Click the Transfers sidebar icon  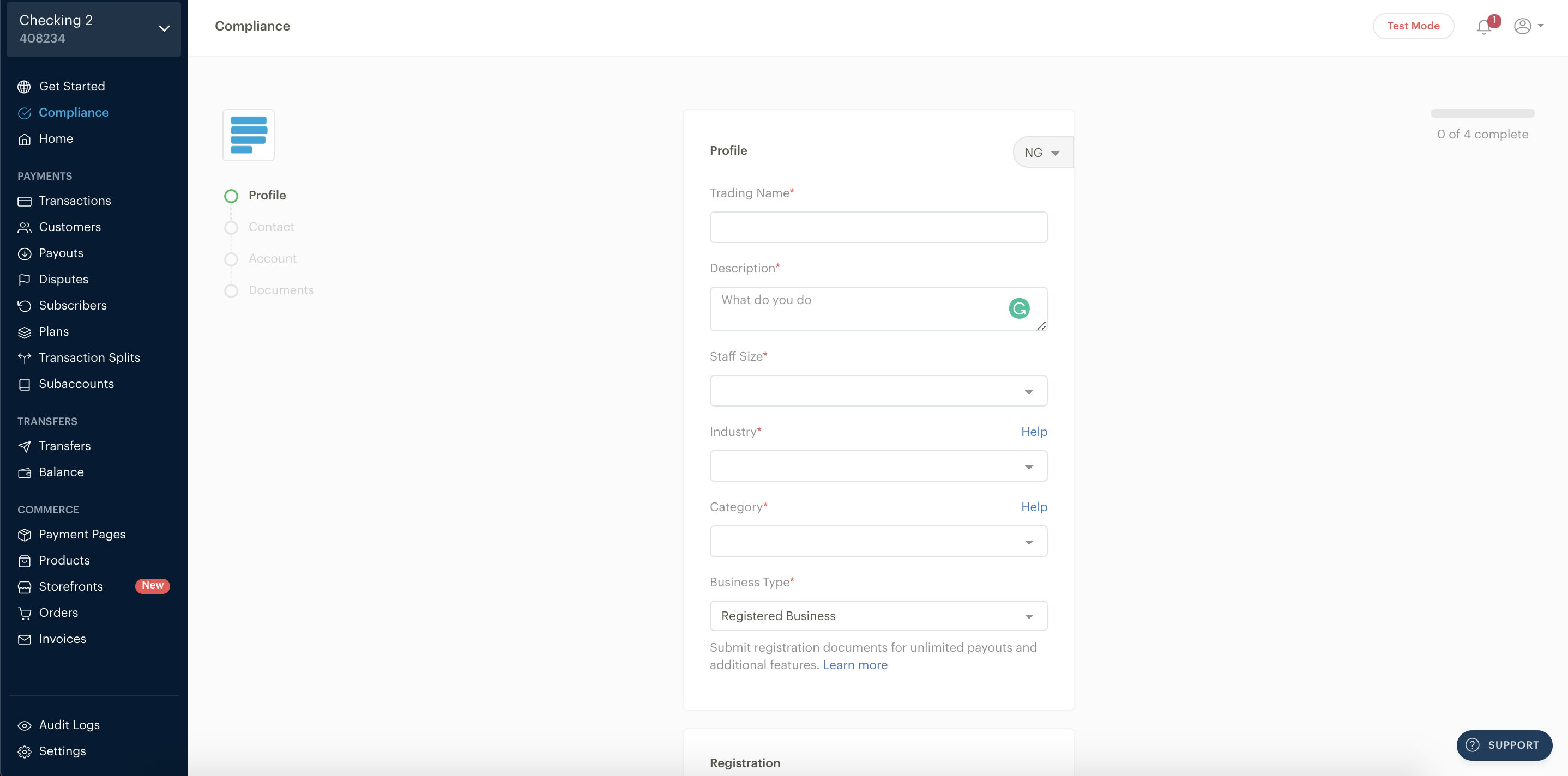24,446
